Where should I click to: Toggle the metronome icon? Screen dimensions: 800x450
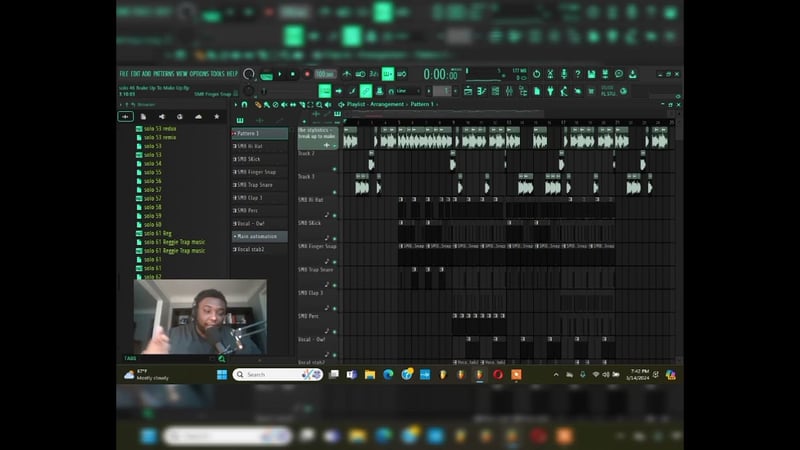(x=347, y=74)
